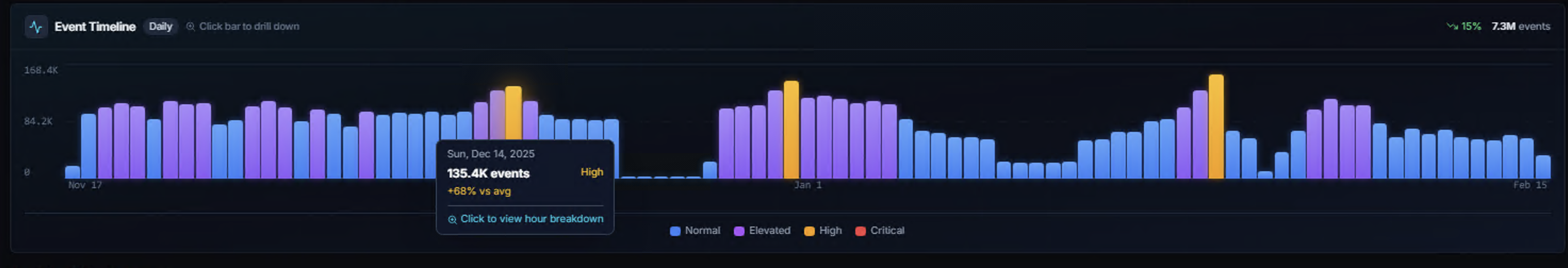Click the 'Feb 15' x-axis date label
Image resolution: width=1568 pixels, height=268 pixels.
click(x=1530, y=186)
